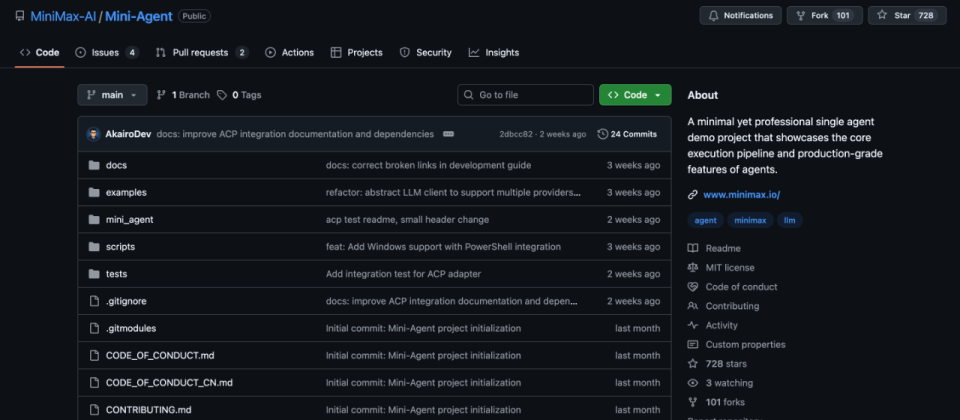Fork the Mini-Agent repository
Screen dimensions: 960x420
[x=824, y=16]
